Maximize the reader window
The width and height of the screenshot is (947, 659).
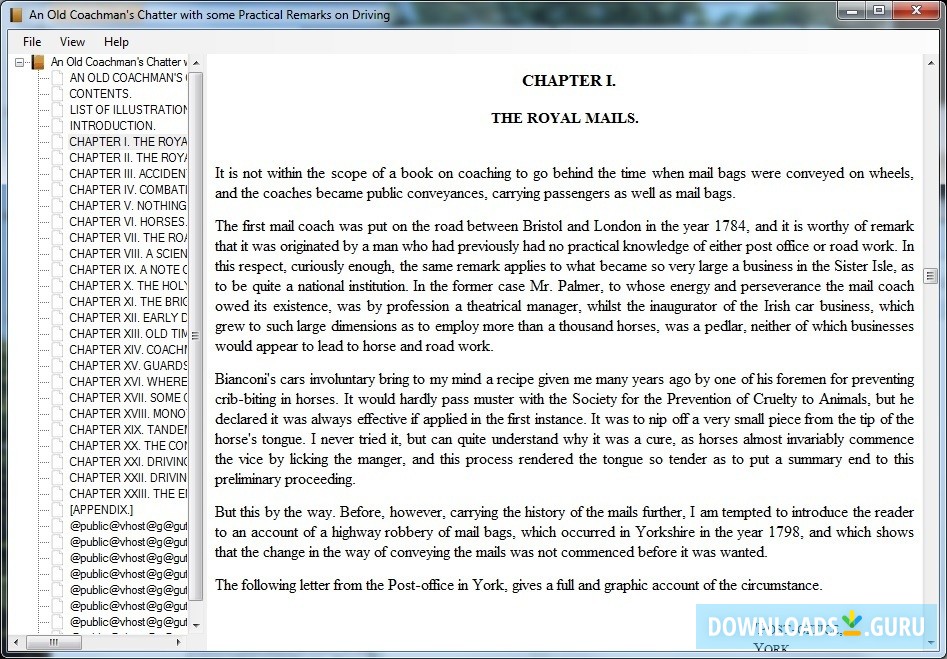click(x=879, y=10)
